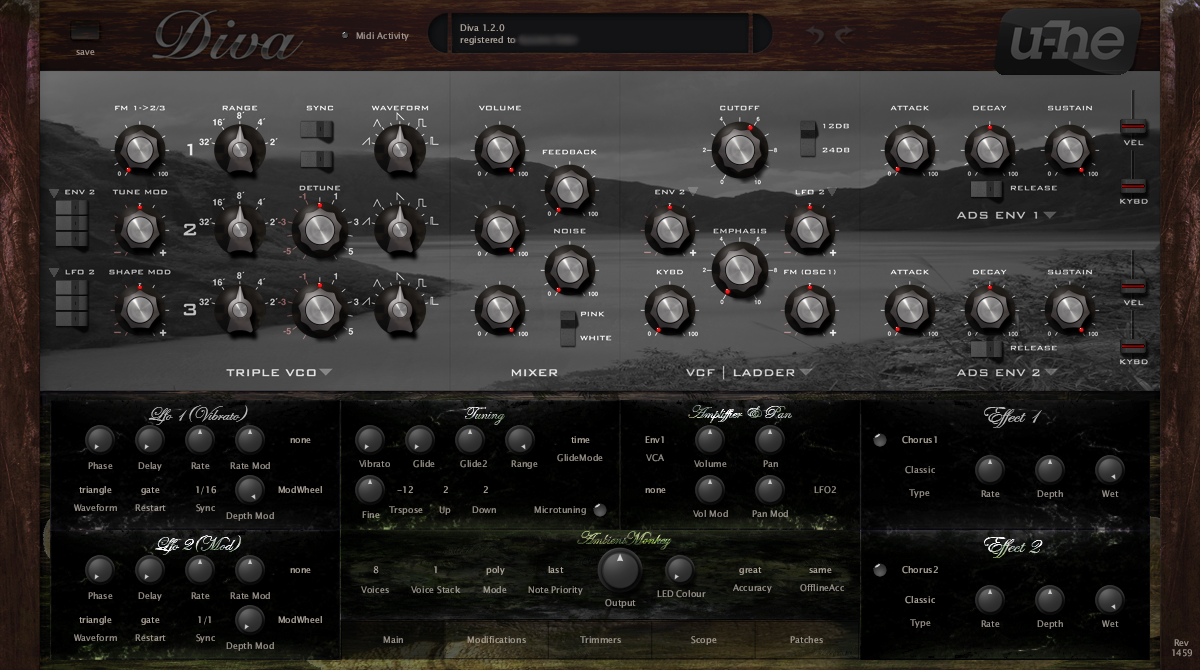Open the Triple VCO module dropdown

pyautogui.click(x=326, y=373)
